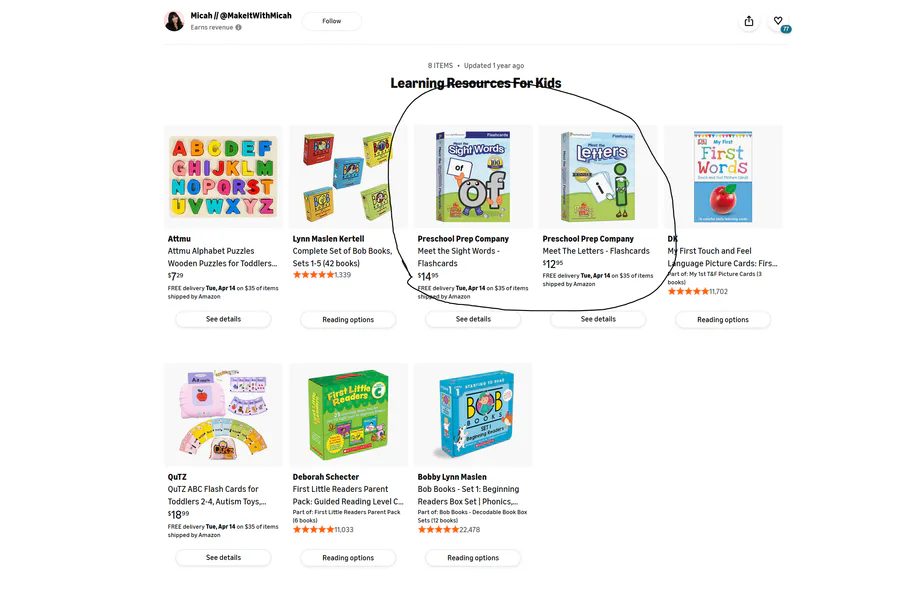Click the heart likes icon
This screenshot has height=595, width=900.
(778, 21)
